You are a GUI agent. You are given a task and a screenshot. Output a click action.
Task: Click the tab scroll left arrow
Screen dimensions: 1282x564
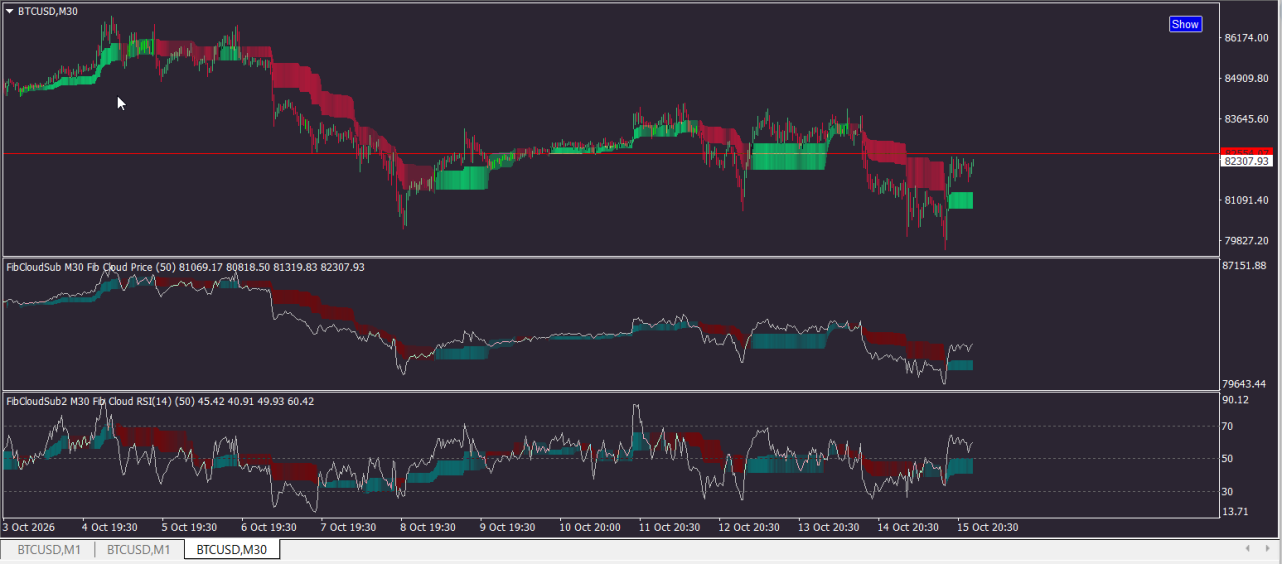[x=1247, y=549]
